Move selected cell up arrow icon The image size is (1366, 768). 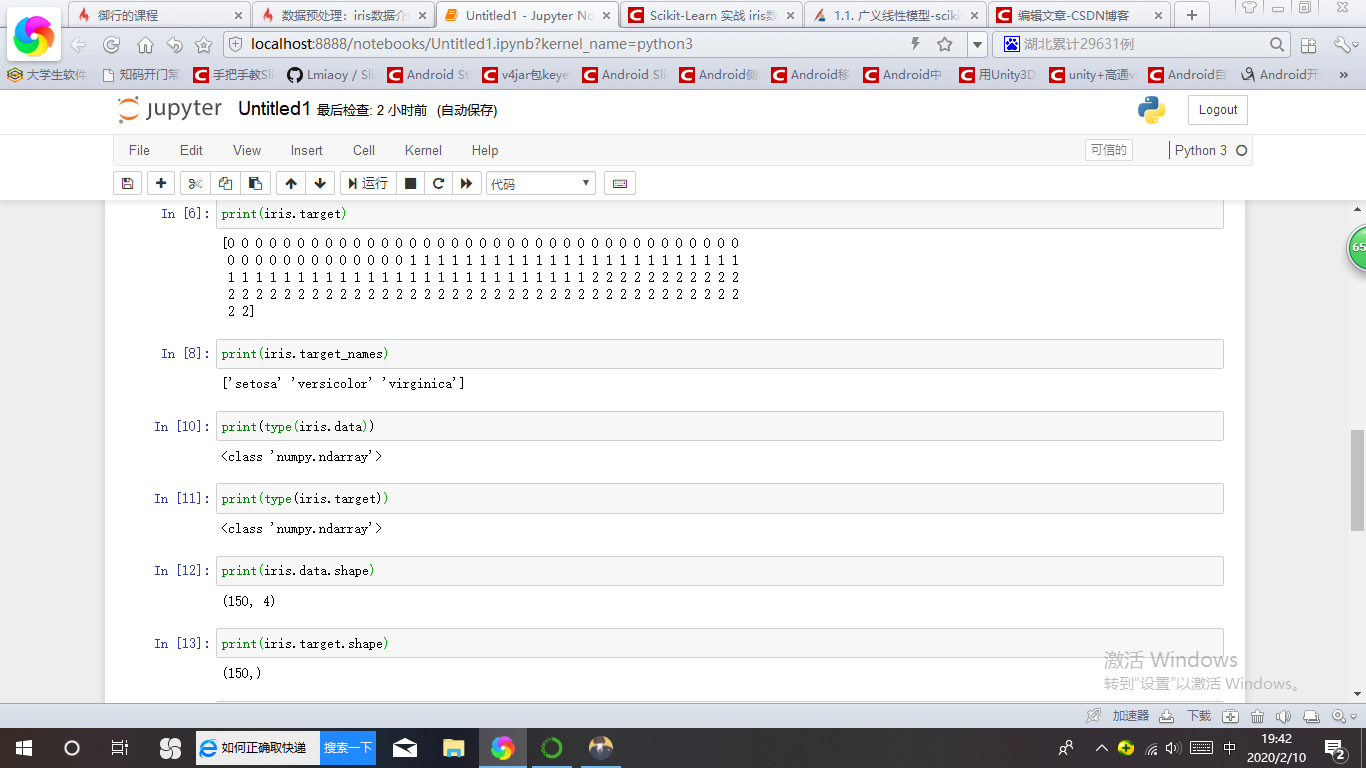click(290, 183)
